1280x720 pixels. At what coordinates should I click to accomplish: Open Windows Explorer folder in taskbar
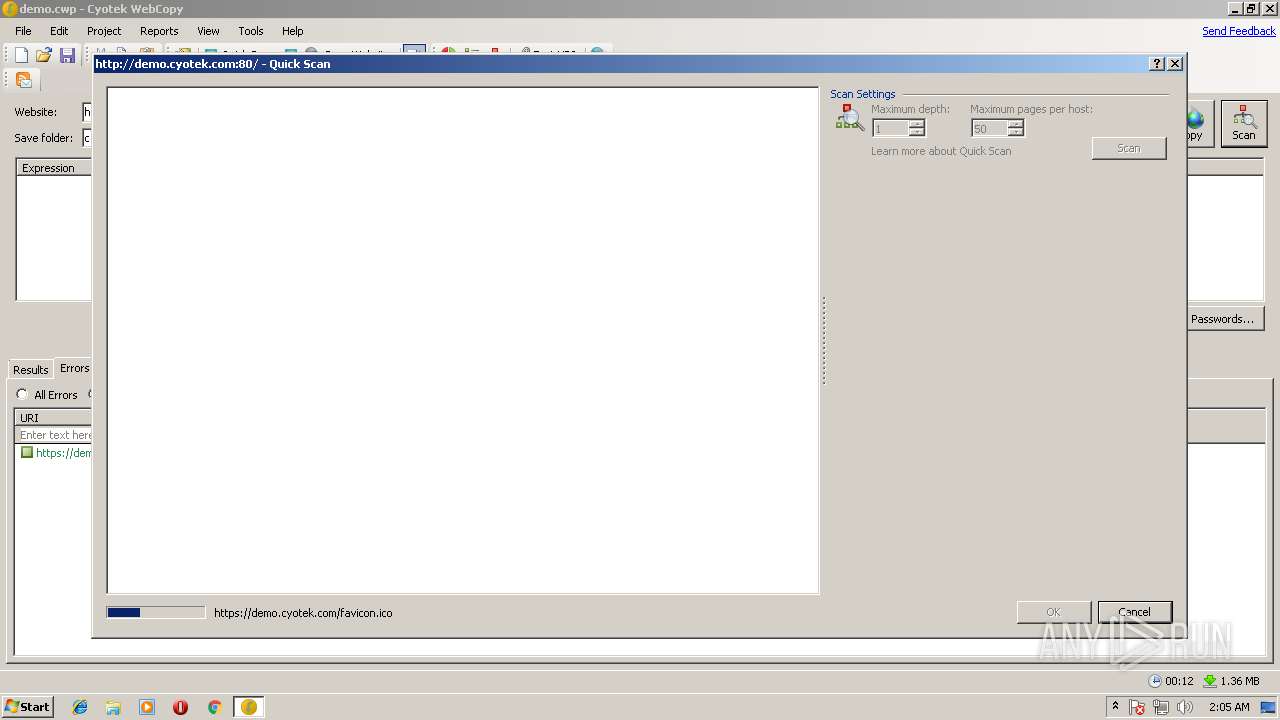(113, 707)
